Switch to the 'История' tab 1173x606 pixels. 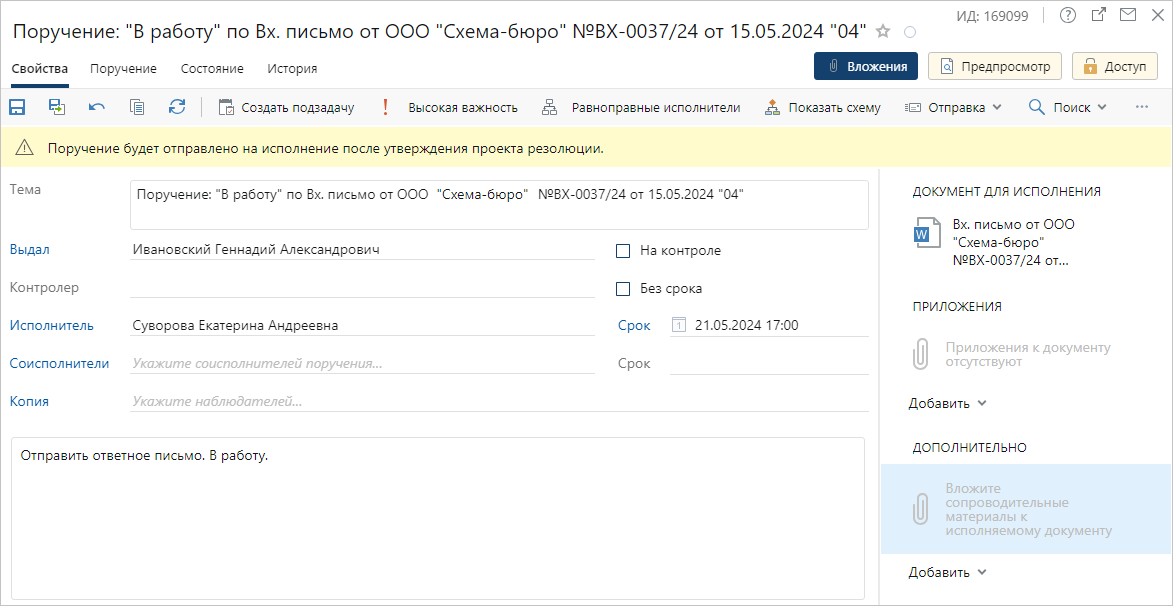click(x=292, y=69)
